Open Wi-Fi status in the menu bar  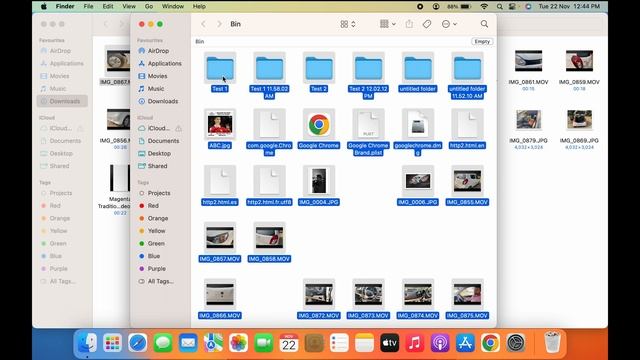click(x=484, y=6)
